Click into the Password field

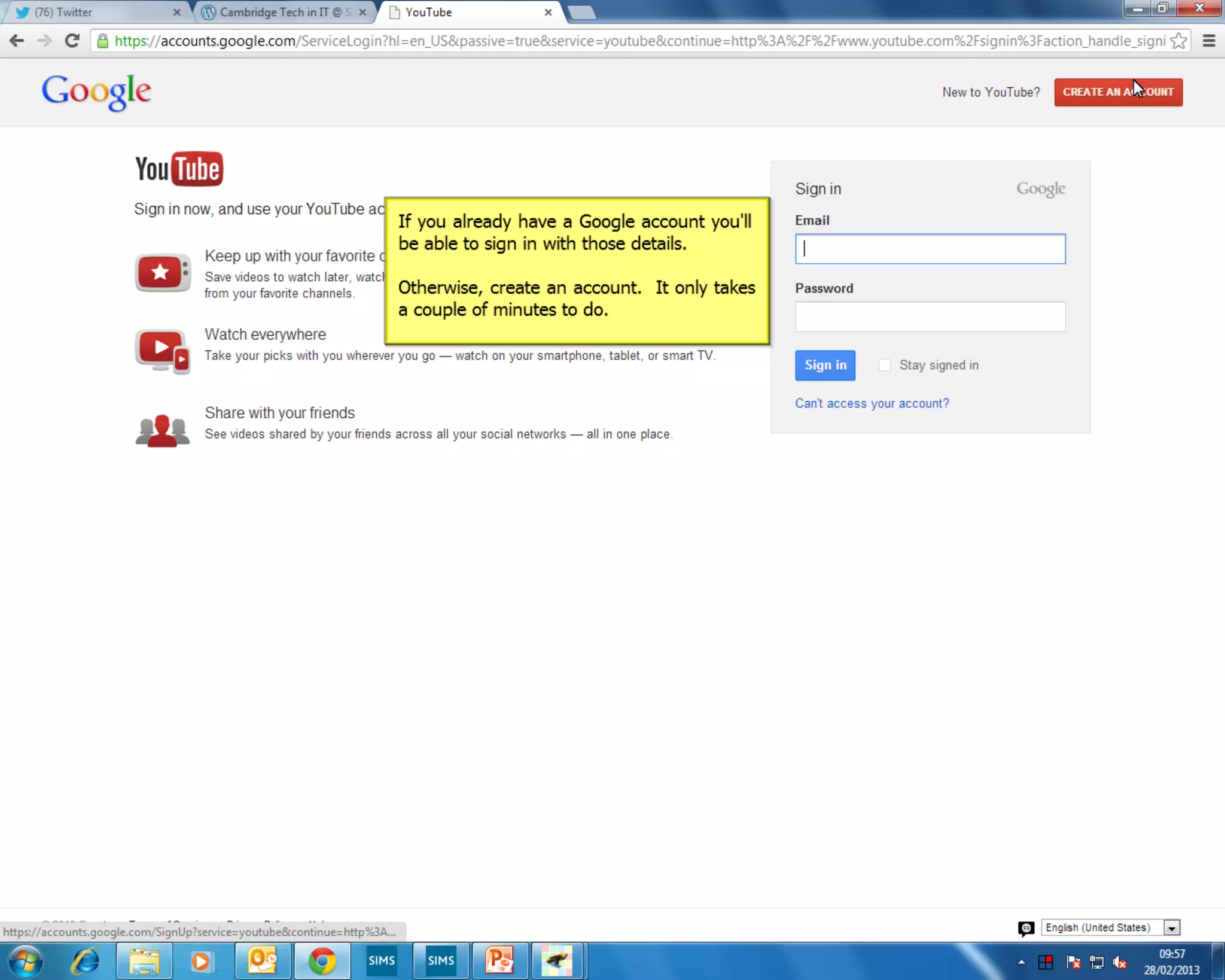tap(930, 316)
